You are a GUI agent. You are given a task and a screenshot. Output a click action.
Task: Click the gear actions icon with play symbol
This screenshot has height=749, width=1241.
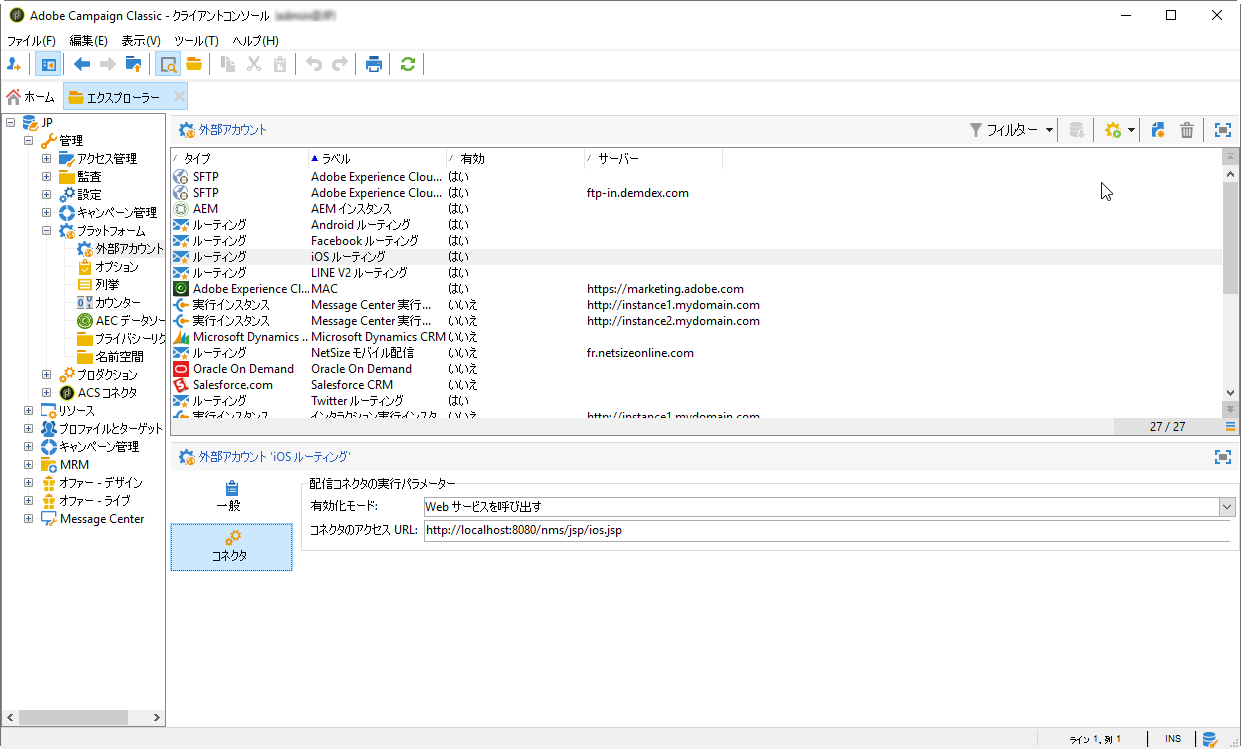[x=1113, y=130]
